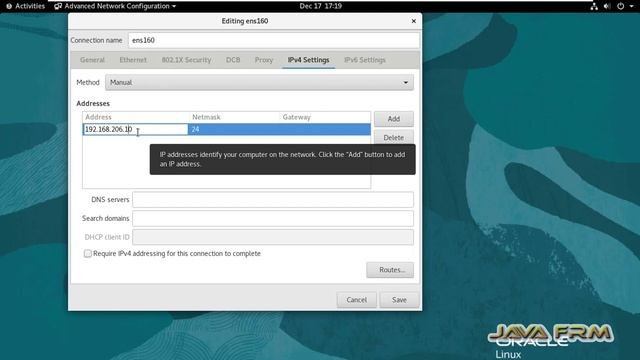Open the Method dropdown set to Manual

point(259,82)
